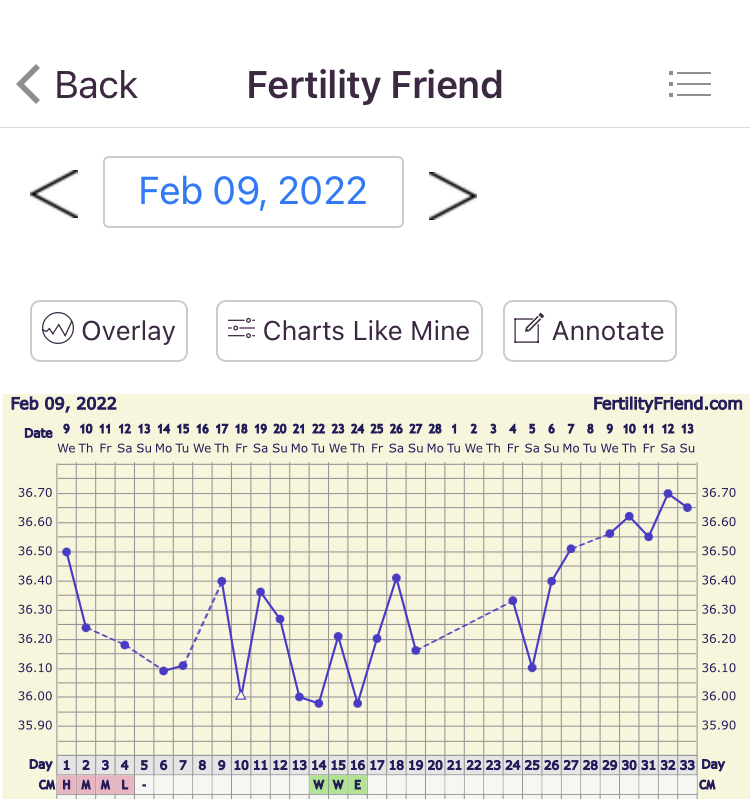Click the Charts Like Mine sliders icon
Screen dimensions: 750x799
pyautogui.click(x=241, y=329)
